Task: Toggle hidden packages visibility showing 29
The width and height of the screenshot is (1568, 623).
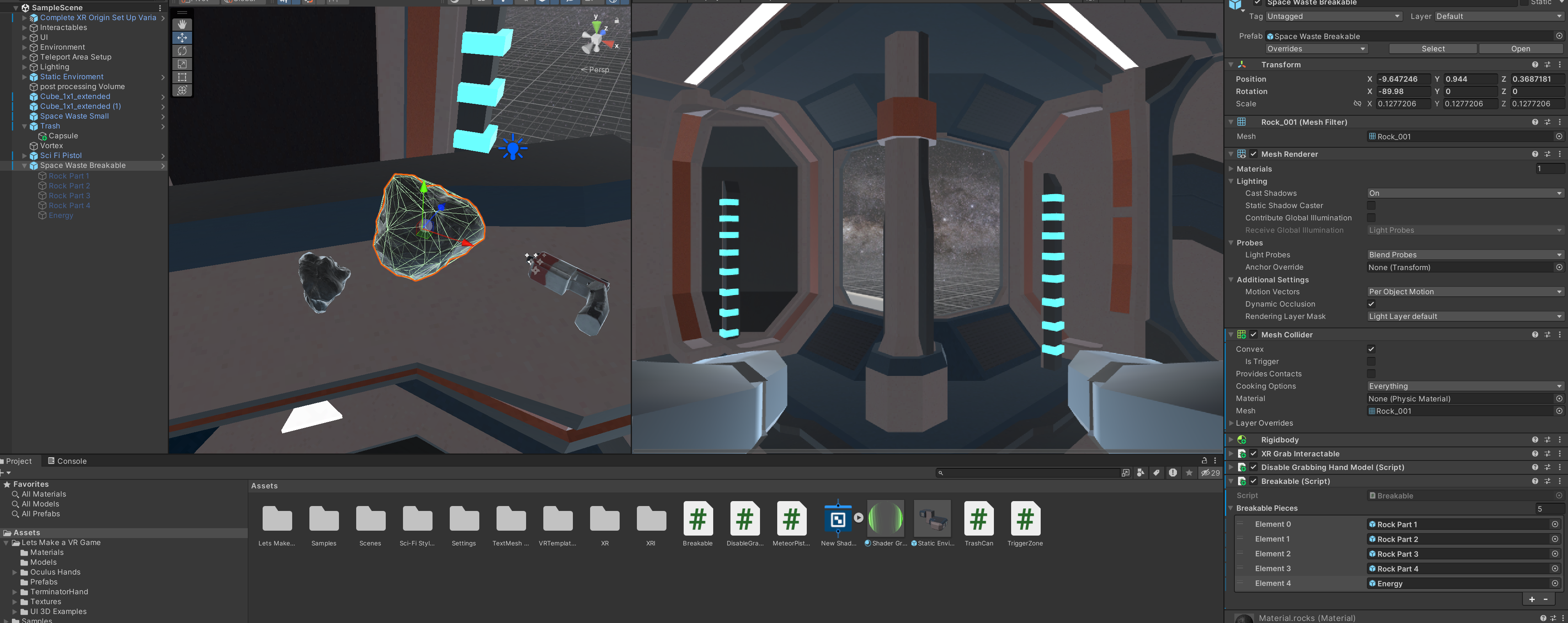Action: pyautogui.click(x=1209, y=472)
